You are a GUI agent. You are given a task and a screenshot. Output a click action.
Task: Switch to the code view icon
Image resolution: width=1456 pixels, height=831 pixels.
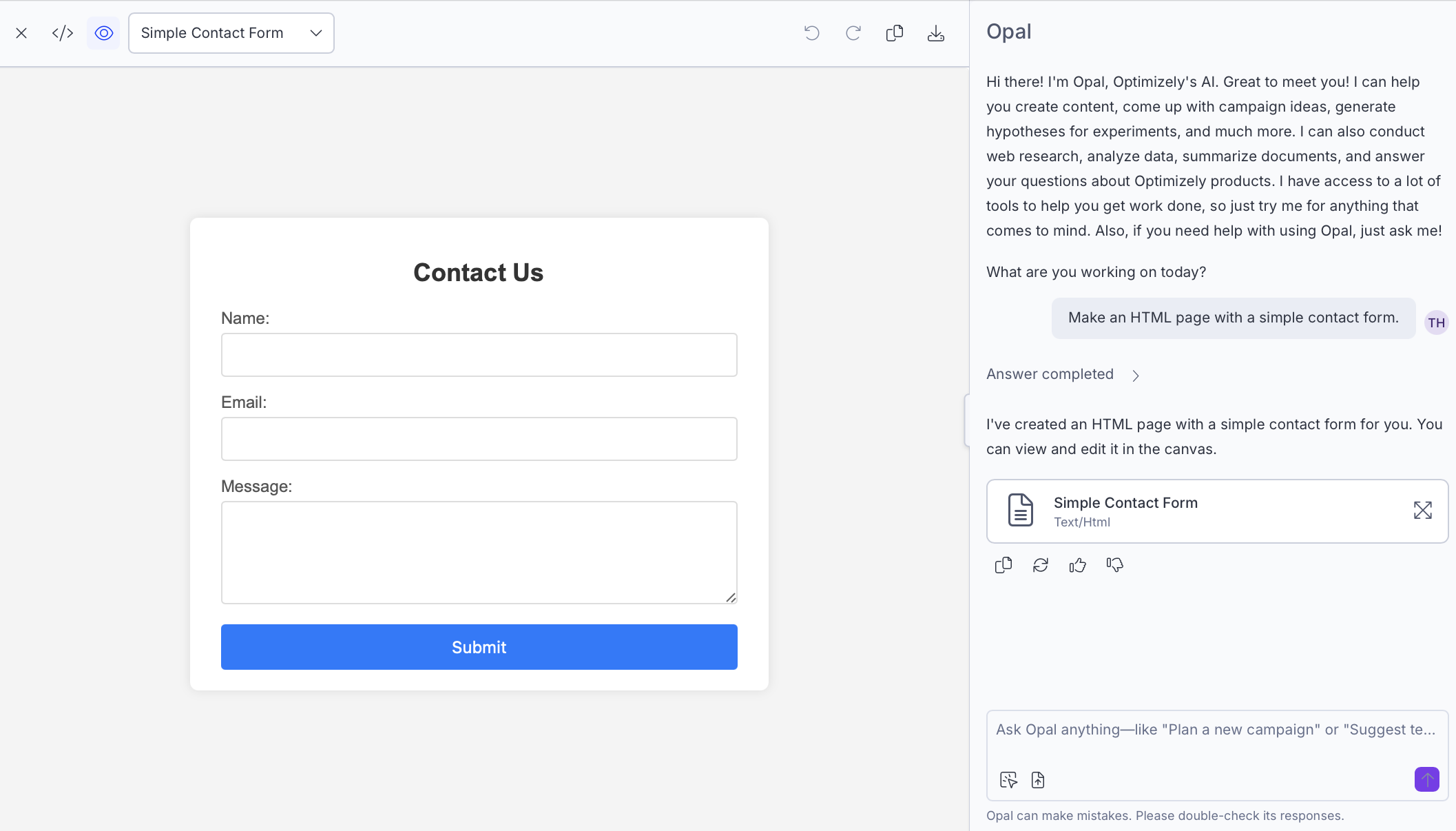coord(63,33)
